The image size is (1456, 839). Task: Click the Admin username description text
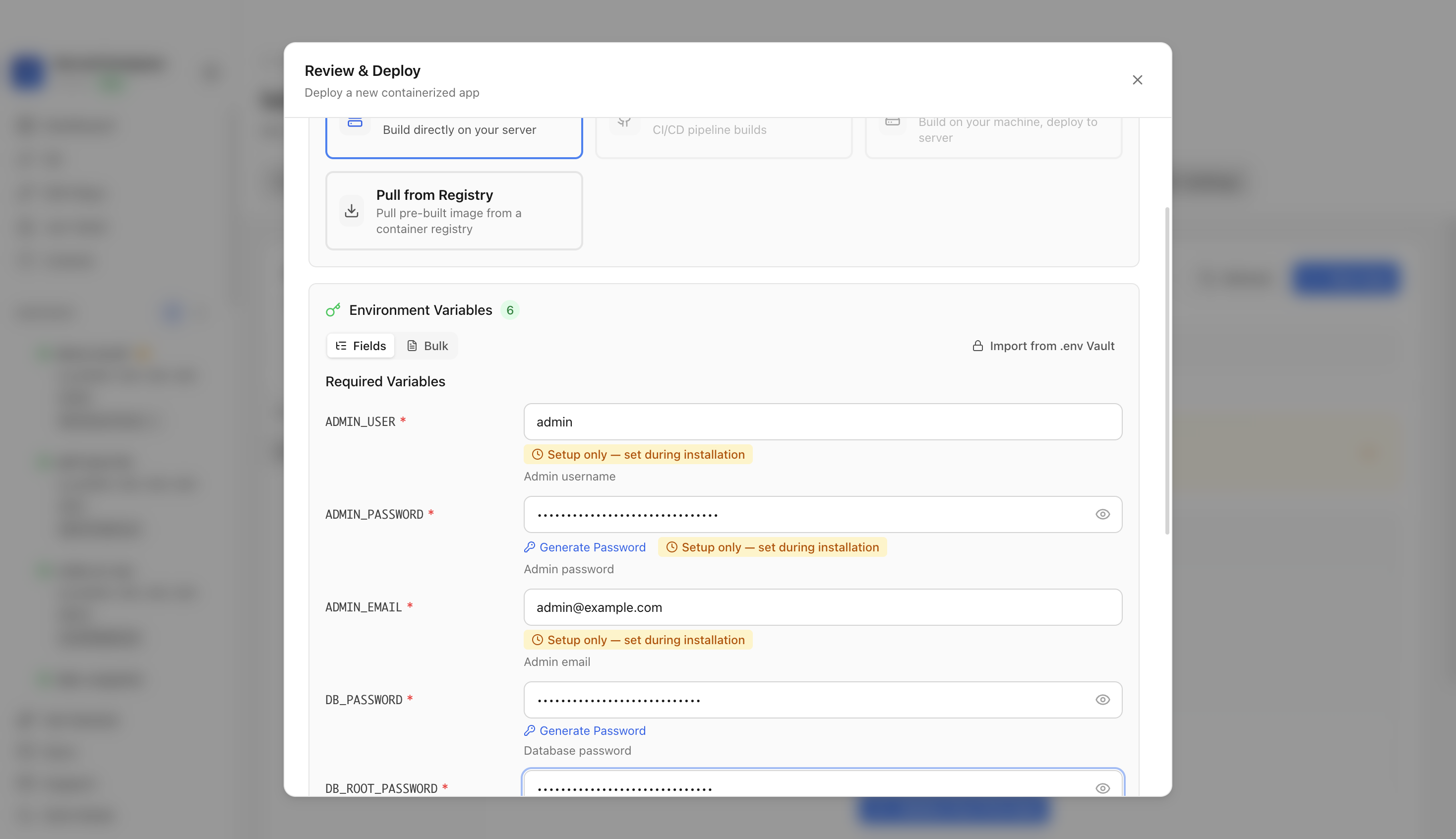569,477
